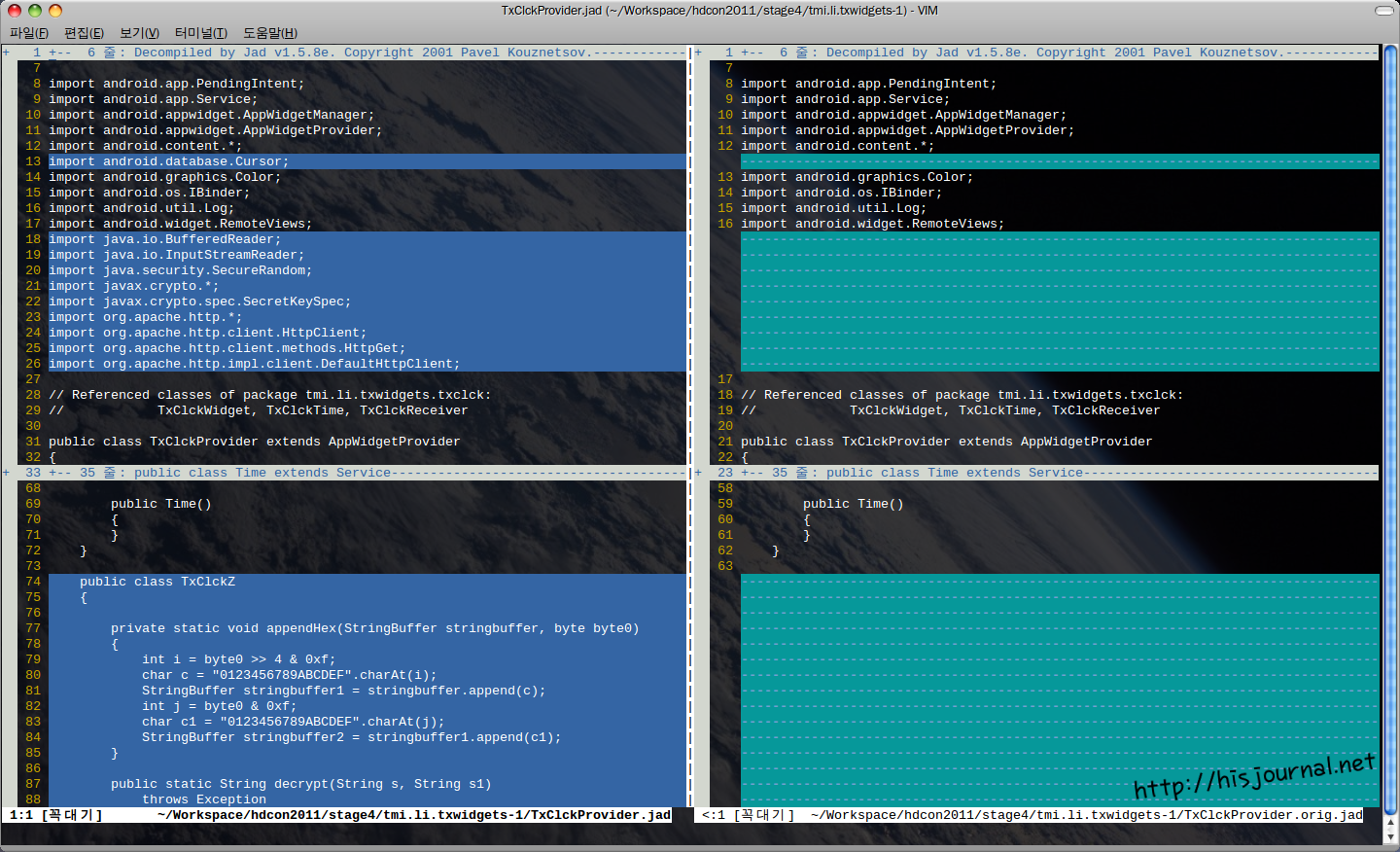
Task: Click the blue vertical scrollbar thumb
Action: tap(1390, 428)
